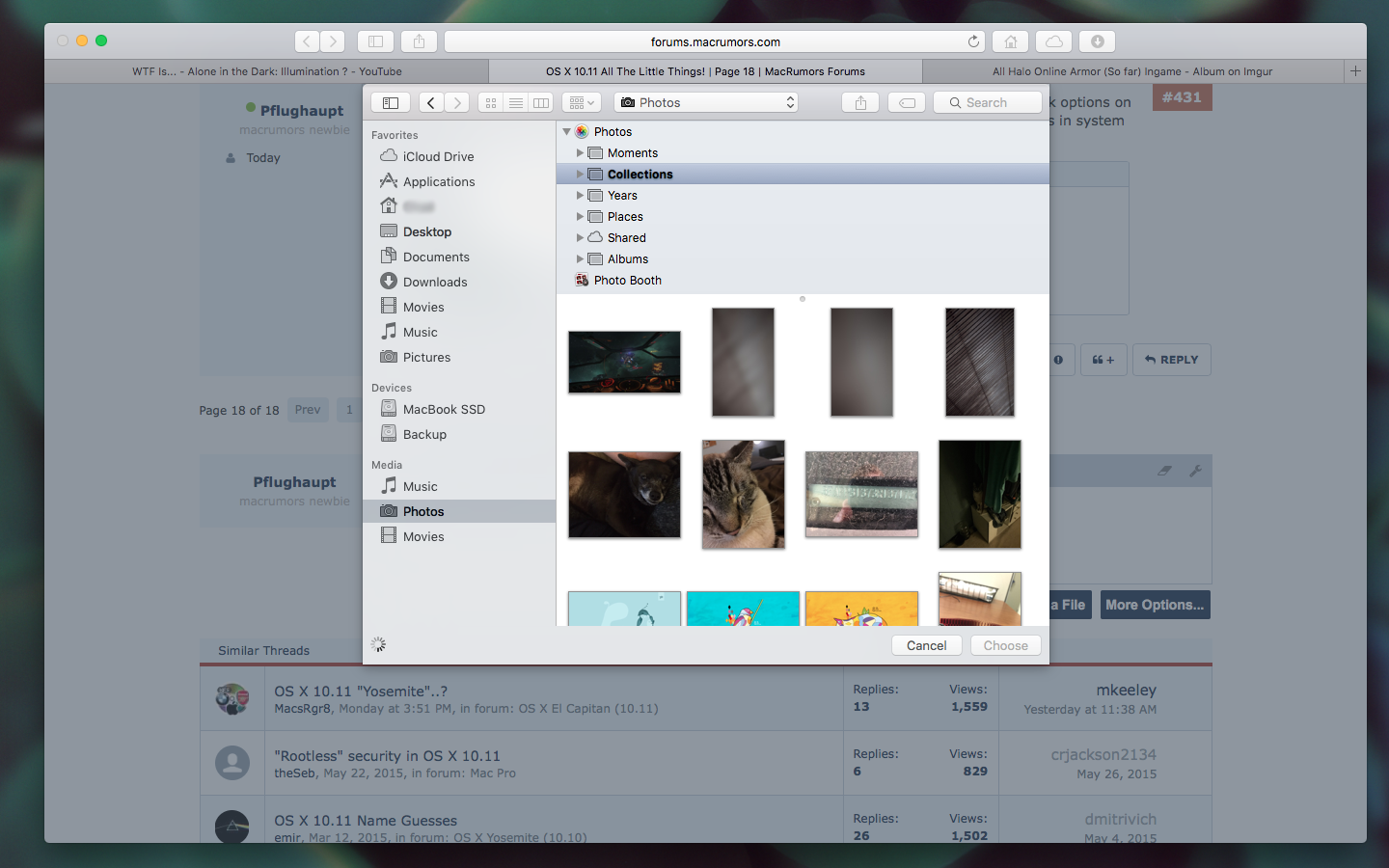Switch file dialog to list view
Screen dimensions: 1389x868
click(516, 102)
